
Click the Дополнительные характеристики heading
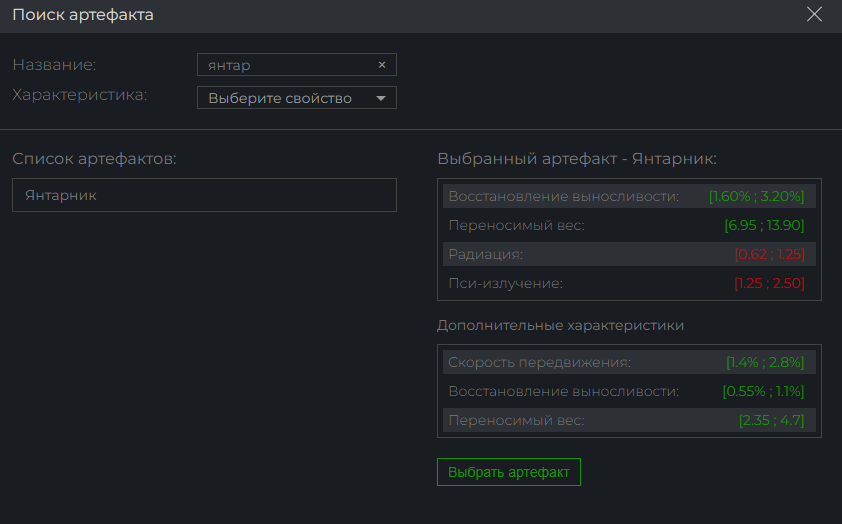coord(560,325)
